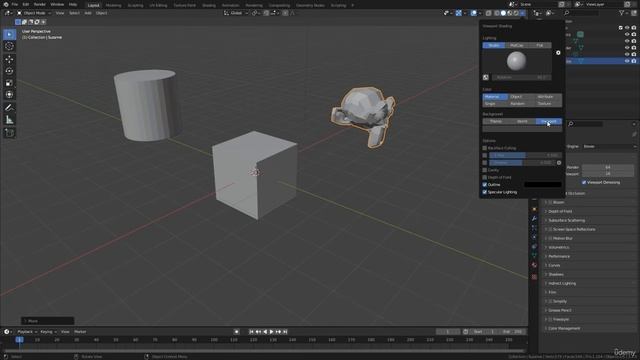The image size is (640, 360).
Task: Click the Blender logo icon
Action: [6, 4]
